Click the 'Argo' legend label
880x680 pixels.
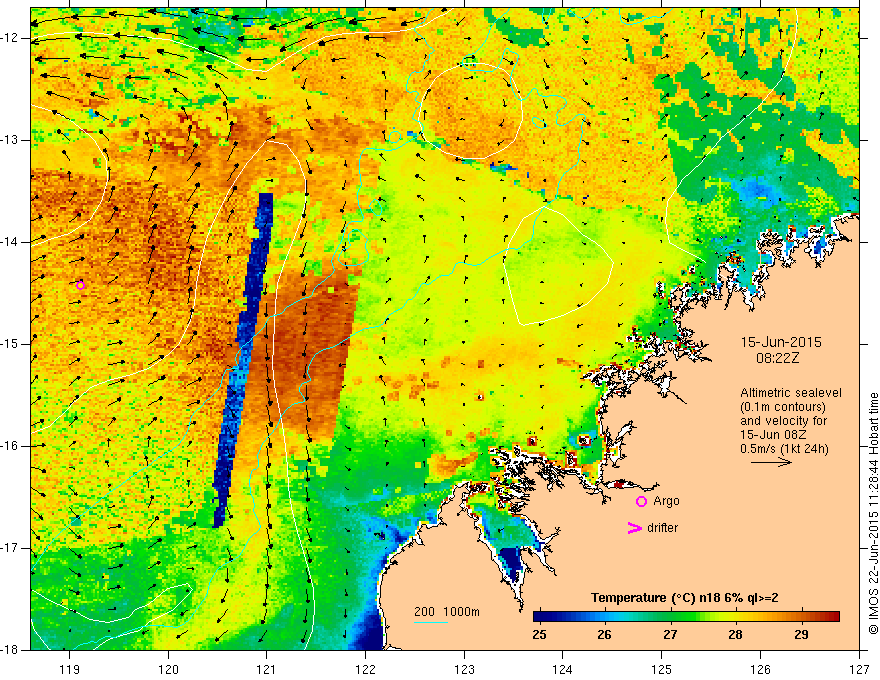tap(666, 501)
